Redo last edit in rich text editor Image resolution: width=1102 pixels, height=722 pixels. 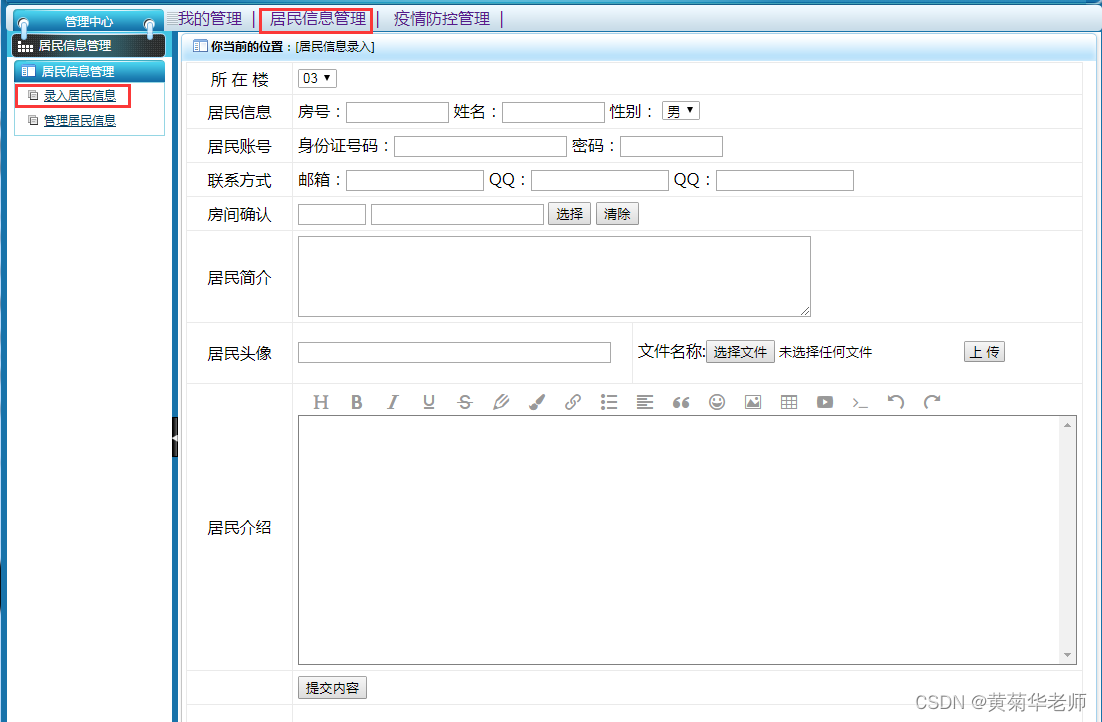click(x=932, y=402)
